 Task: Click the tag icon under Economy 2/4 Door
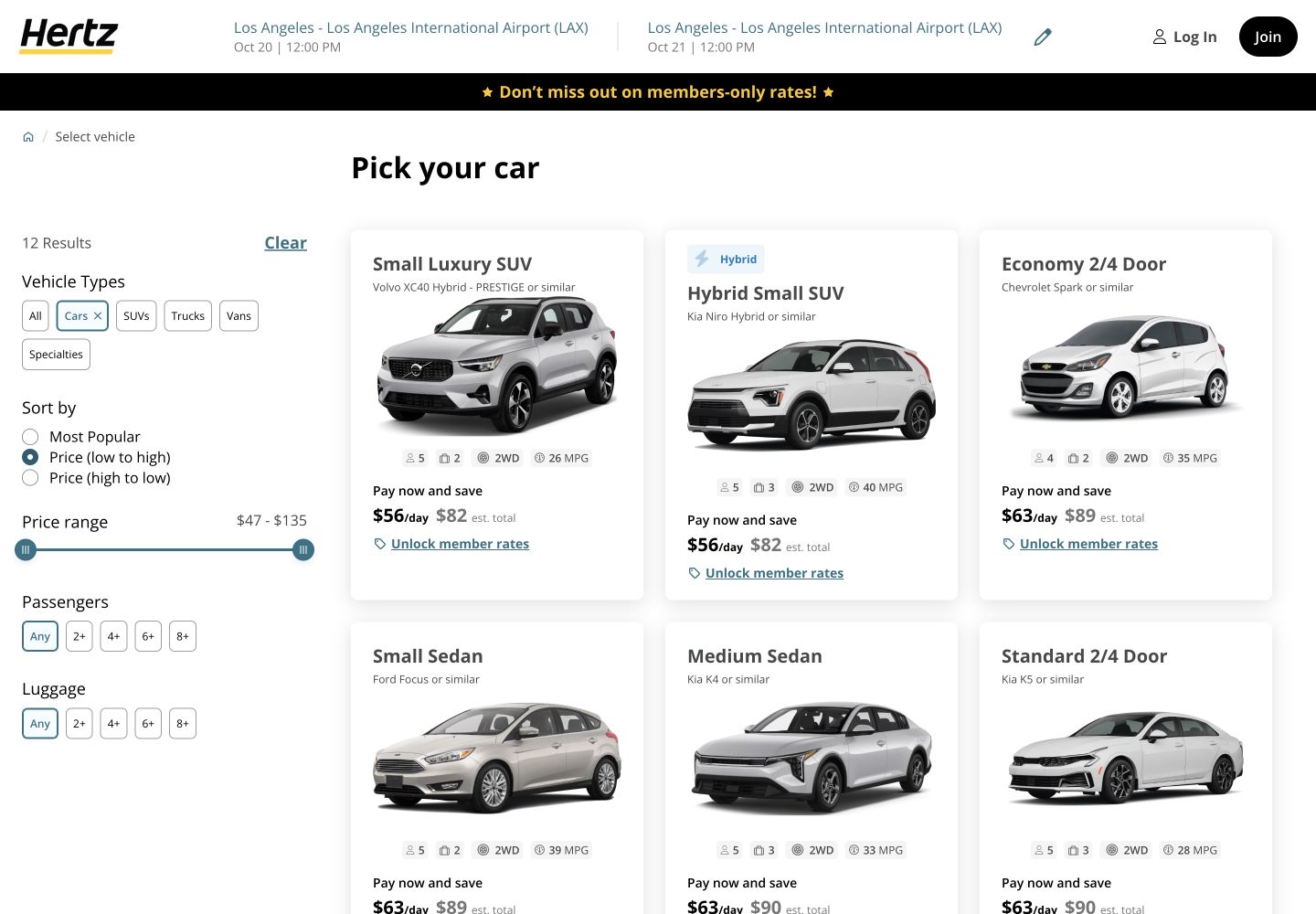point(1009,544)
